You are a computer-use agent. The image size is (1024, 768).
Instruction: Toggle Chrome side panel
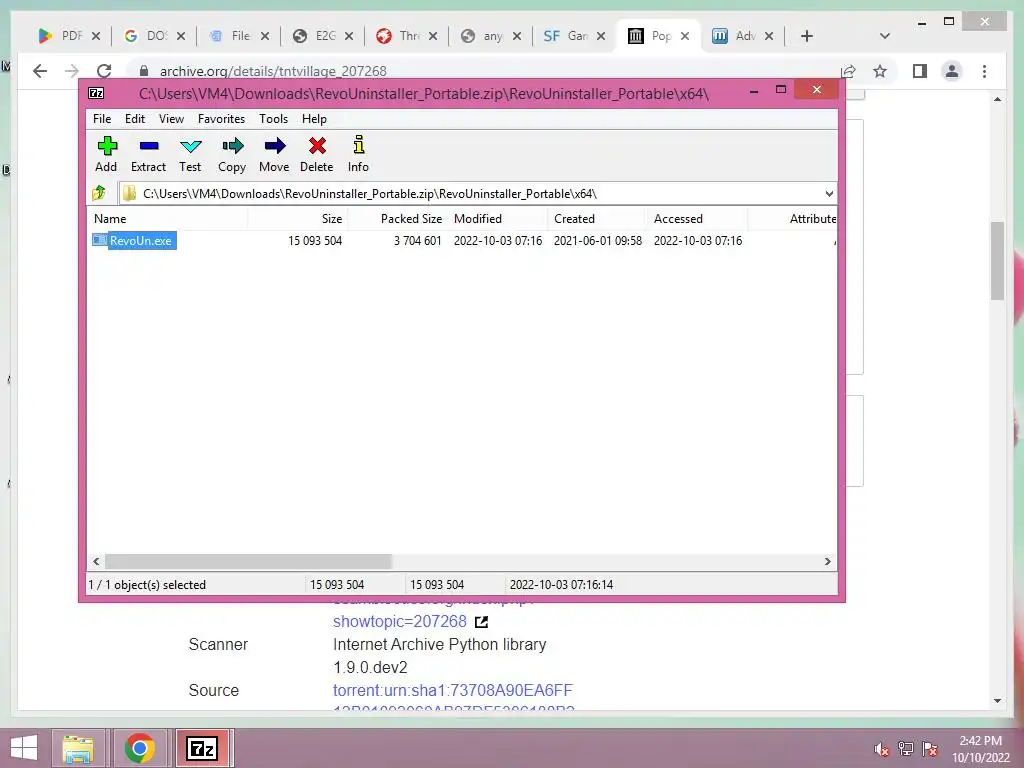point(920,71)
